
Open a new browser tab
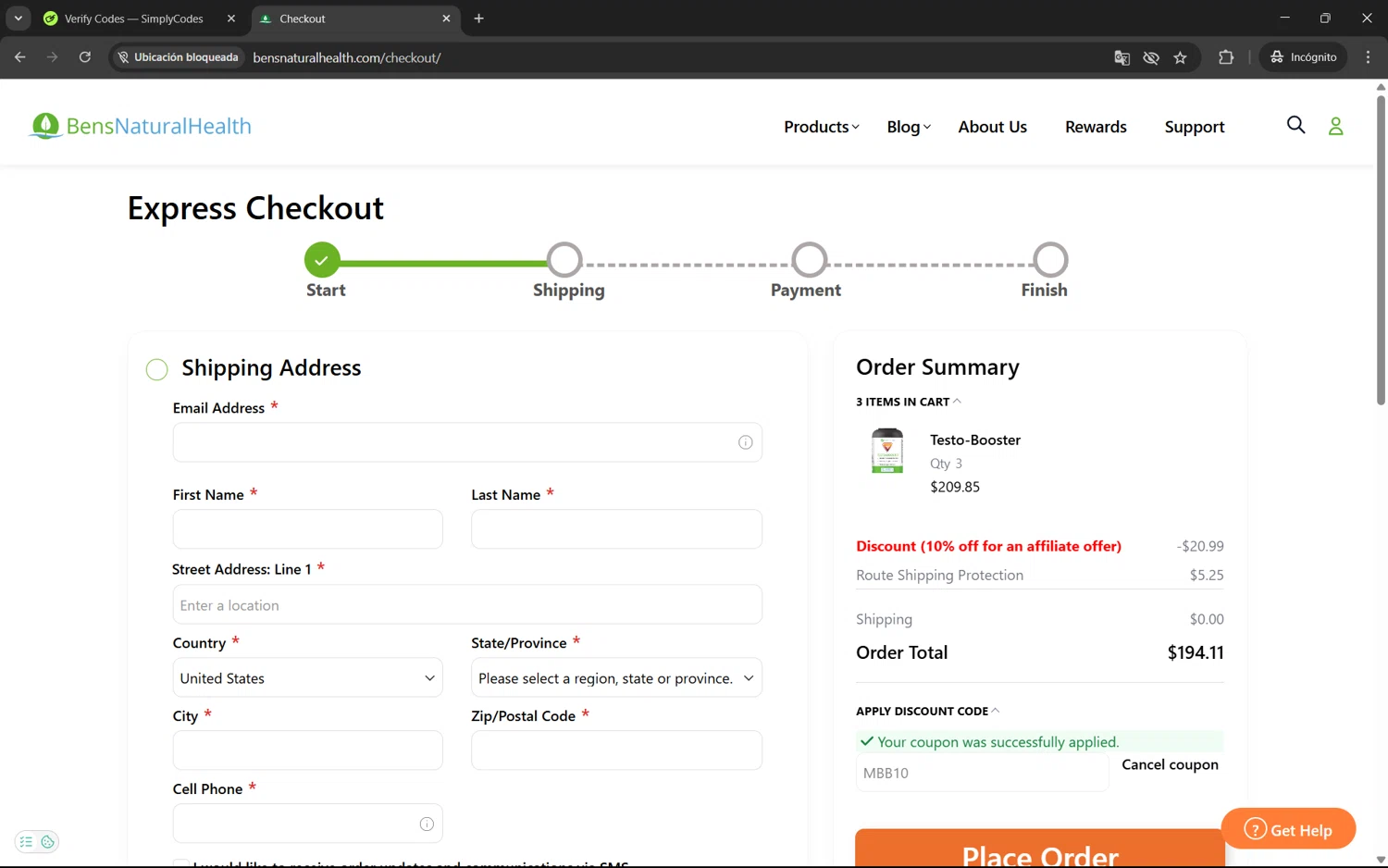tap(478, 19)
